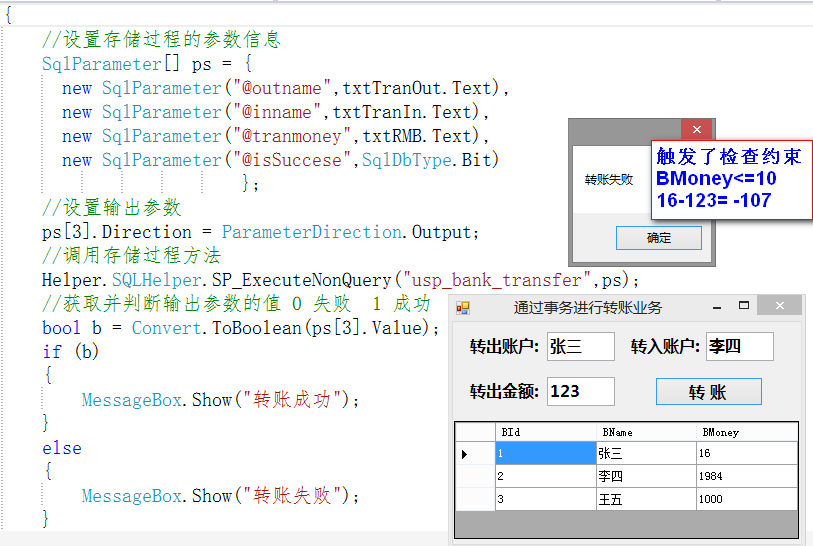Viewport: 813px width, 546px height.
Task: Click the BId cell with value 3
Action: 545,499
